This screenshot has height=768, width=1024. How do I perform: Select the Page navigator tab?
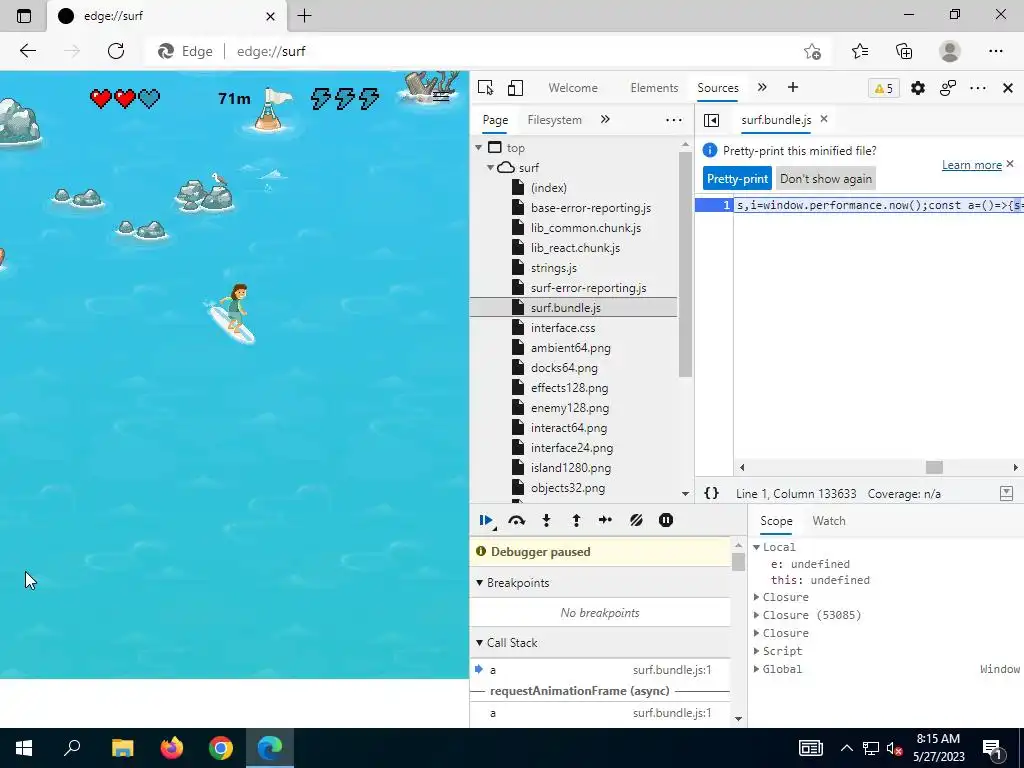tap(495, 120)
